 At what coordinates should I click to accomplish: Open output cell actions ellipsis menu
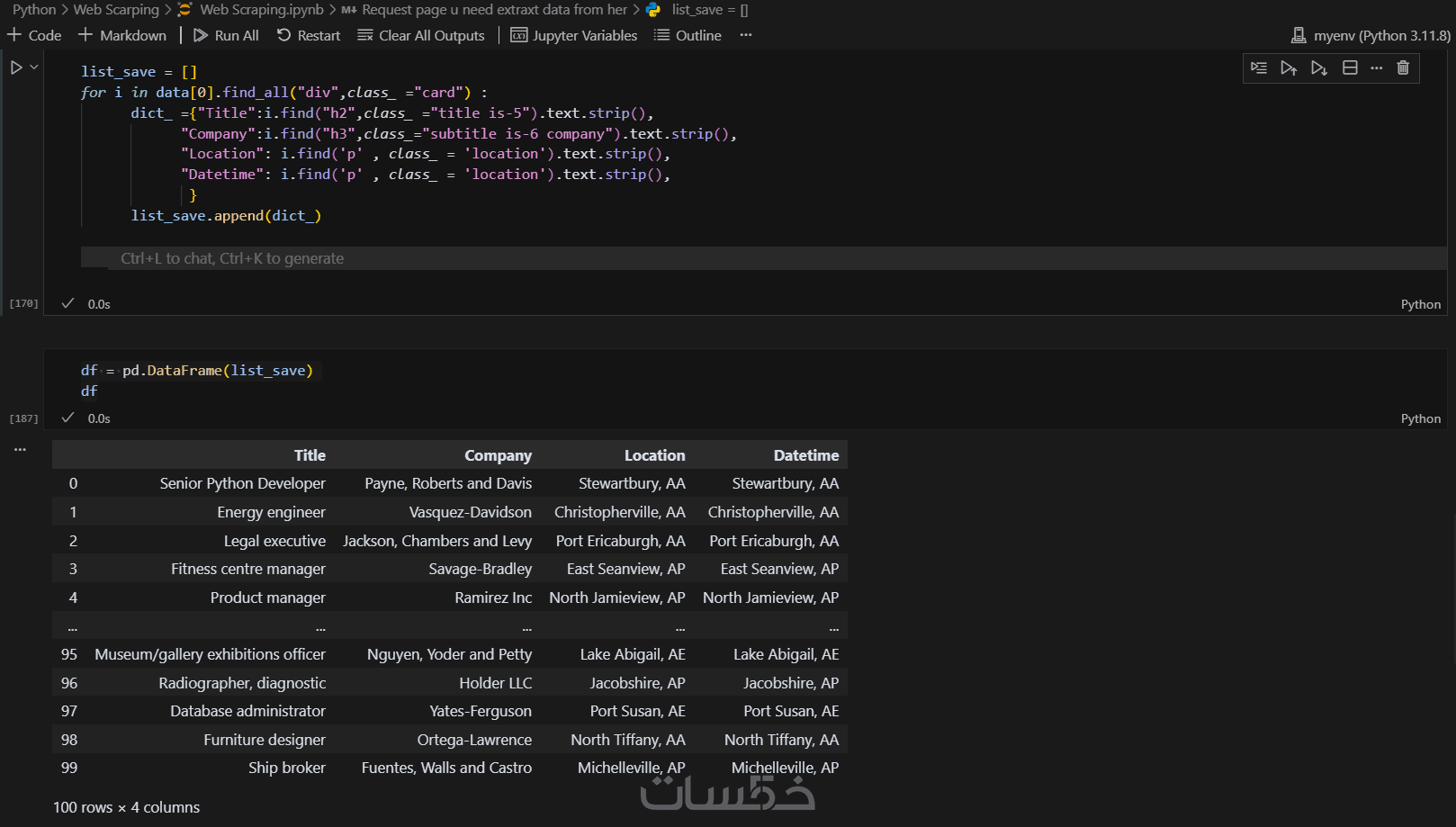click(x=20, y=449)
